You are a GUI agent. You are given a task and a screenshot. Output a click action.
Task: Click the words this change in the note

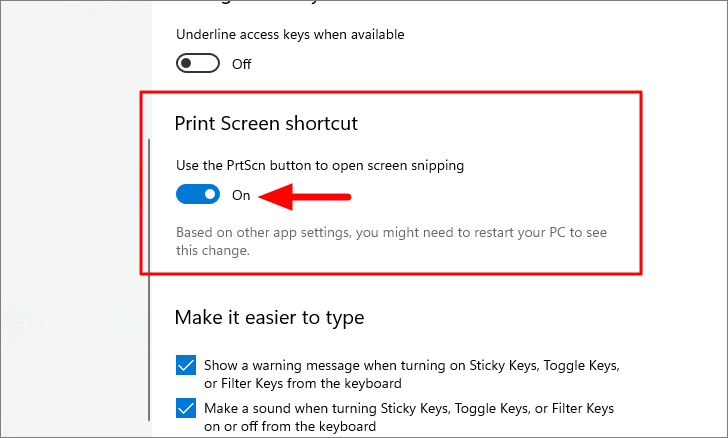coord(213,251)
